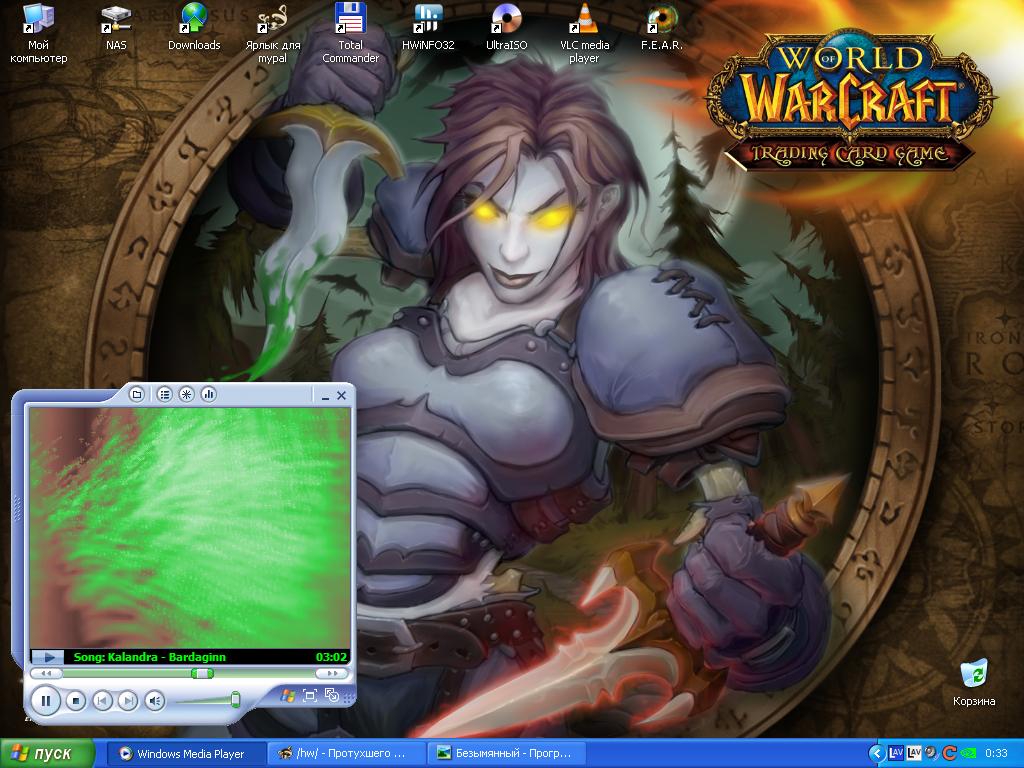Image resolution: width=1024 pixels, height=768 pixels.
Task: Click the green NVIDIA tray icon
Action: click(967, 754)
